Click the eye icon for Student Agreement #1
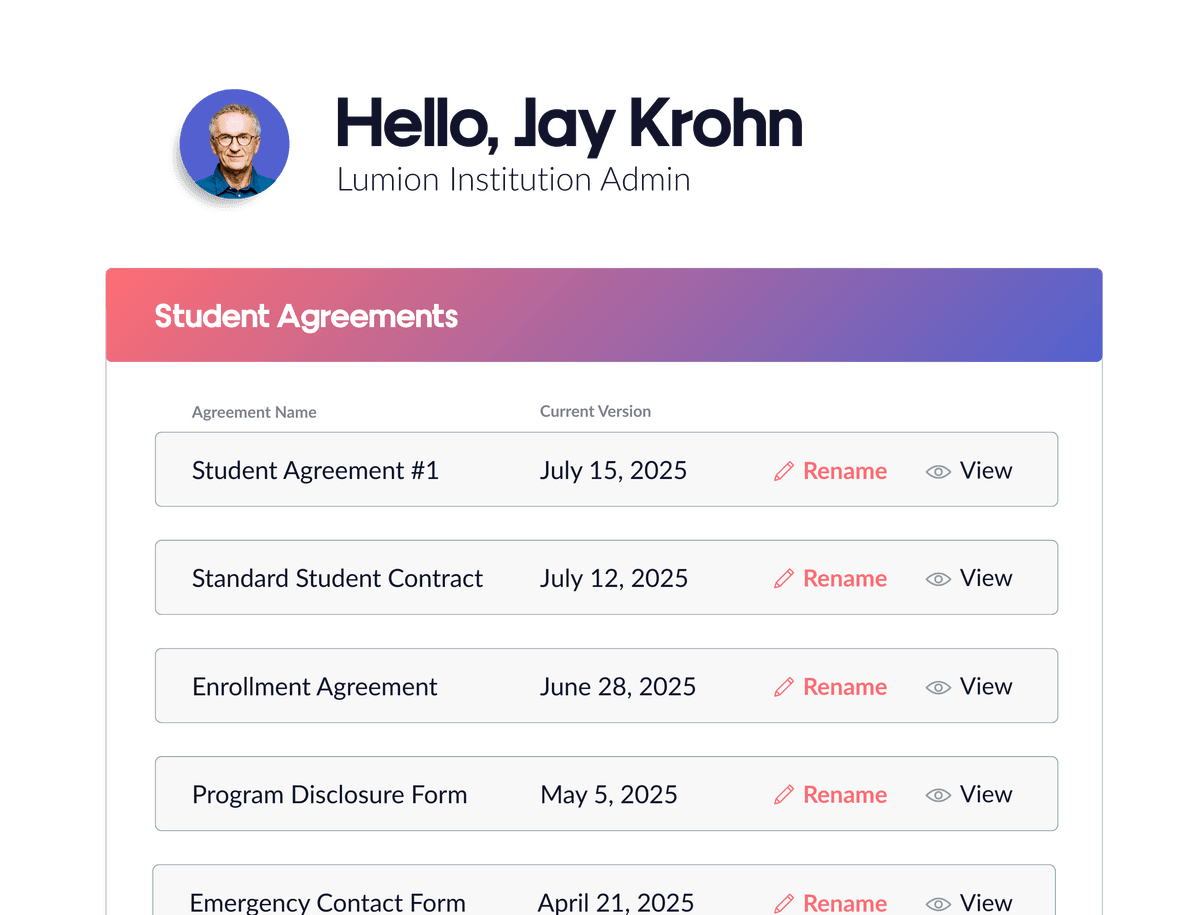Image resolution: width=1200 pixels, height=915 pixels. (x=938, y=470)
